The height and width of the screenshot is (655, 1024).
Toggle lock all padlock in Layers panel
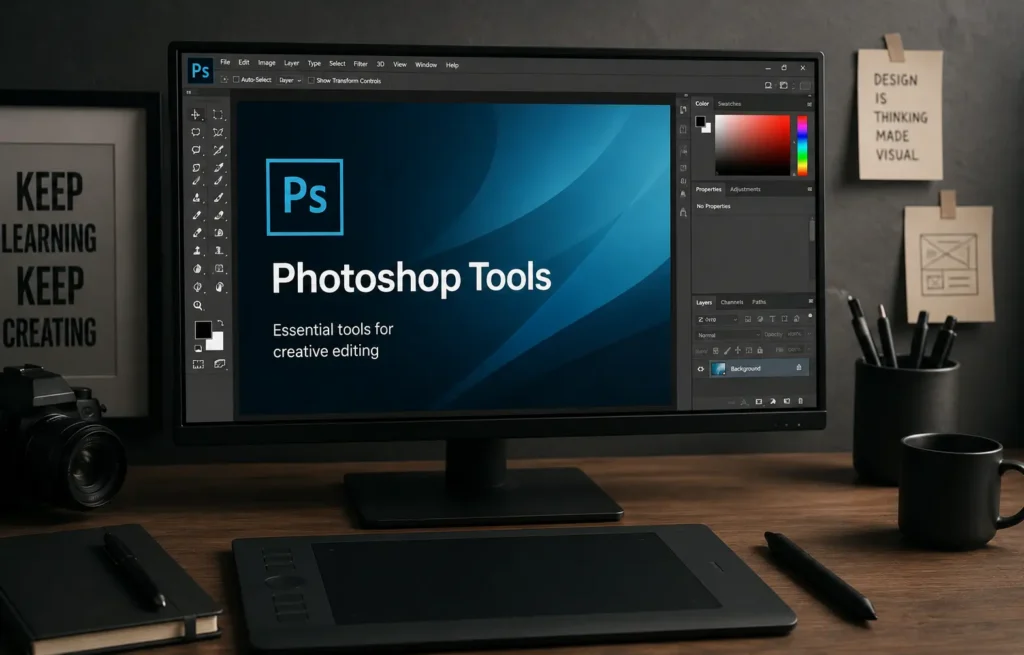point(760,351)
